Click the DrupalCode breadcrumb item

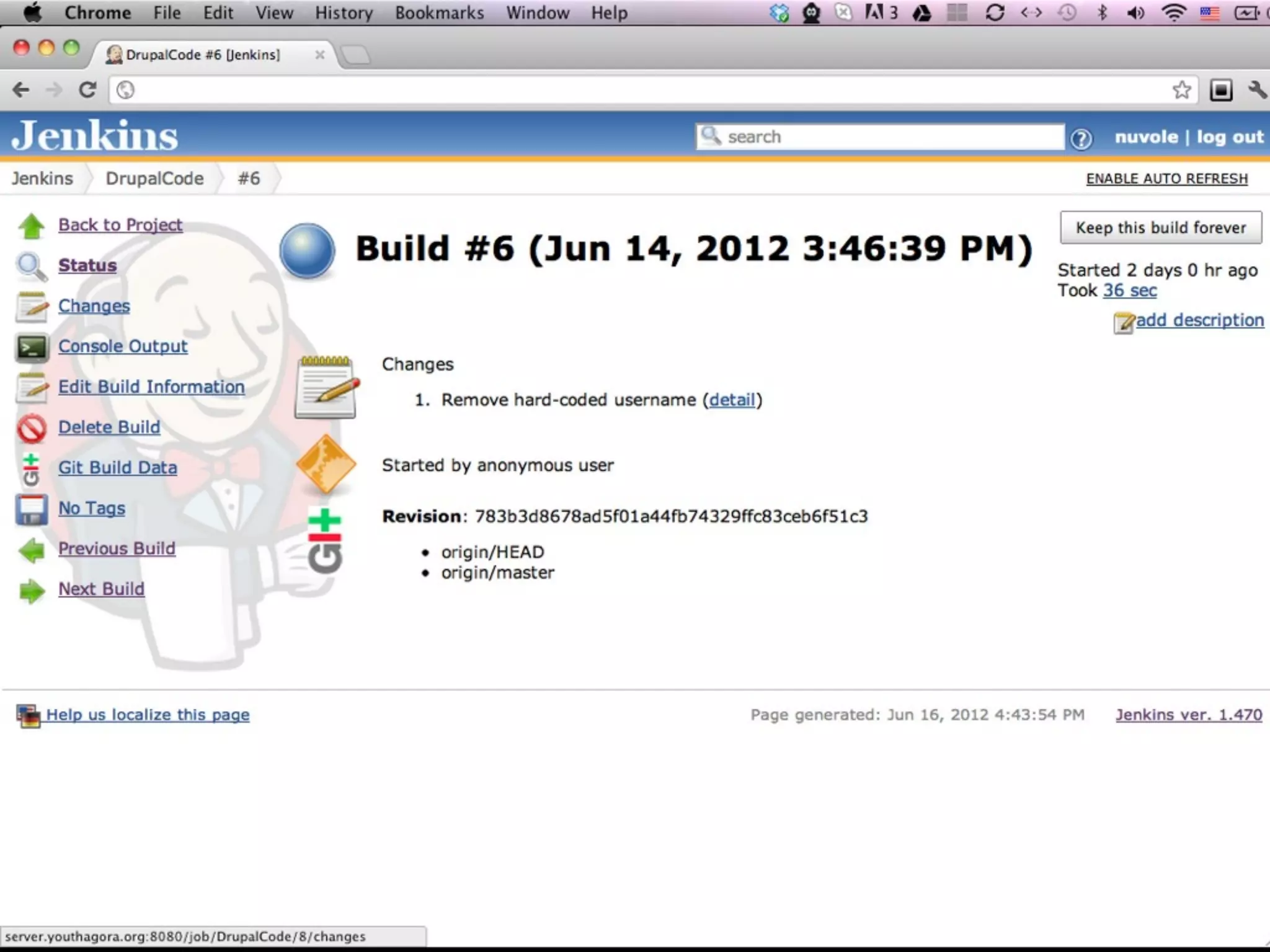coord(154,178)
